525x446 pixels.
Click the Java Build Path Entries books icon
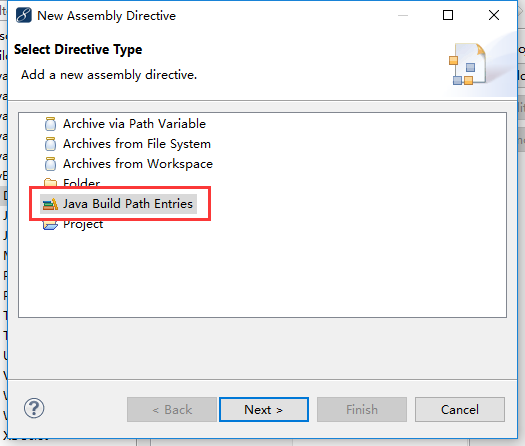pyautogui.click(x=50, y=204)
